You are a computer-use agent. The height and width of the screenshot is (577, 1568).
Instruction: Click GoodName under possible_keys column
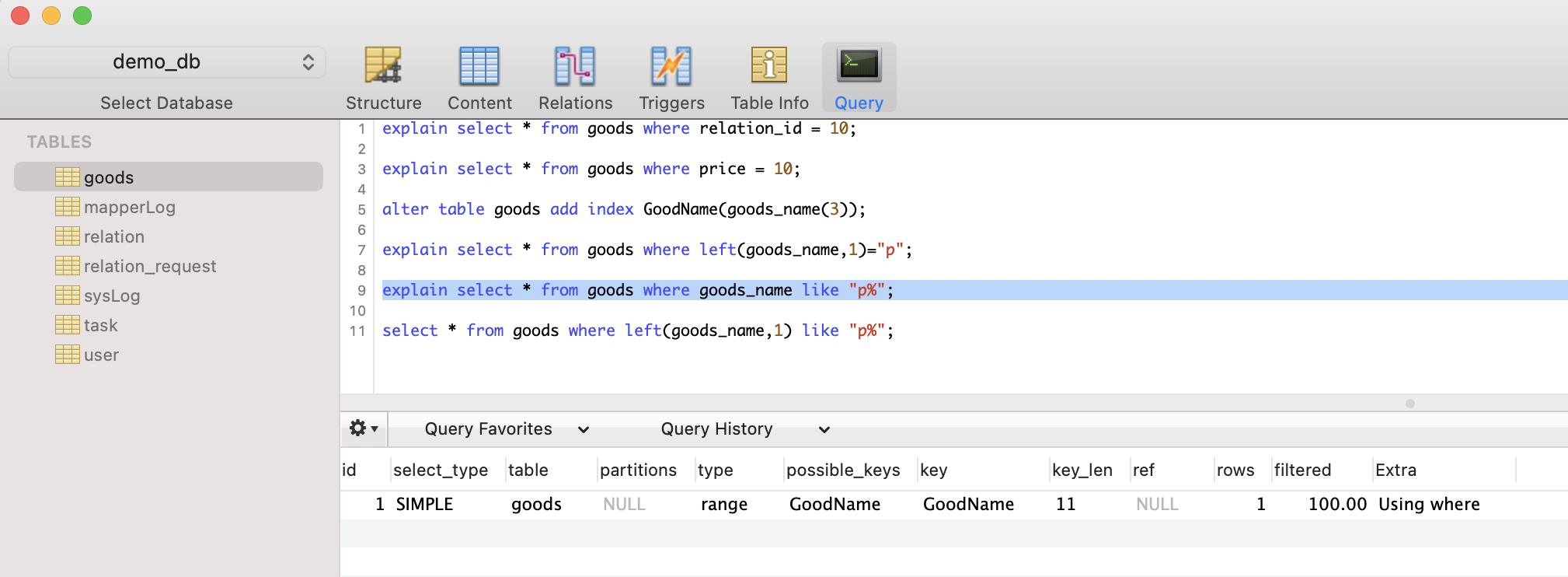(835, 504)
